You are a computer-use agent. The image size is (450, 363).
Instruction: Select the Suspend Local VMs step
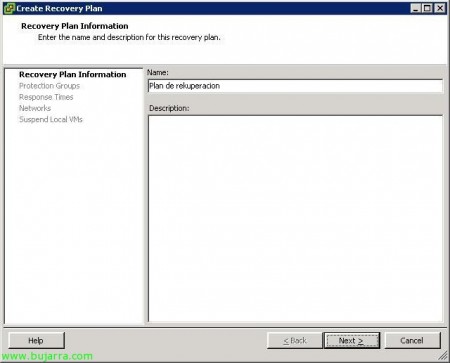(x=51, y=119)
